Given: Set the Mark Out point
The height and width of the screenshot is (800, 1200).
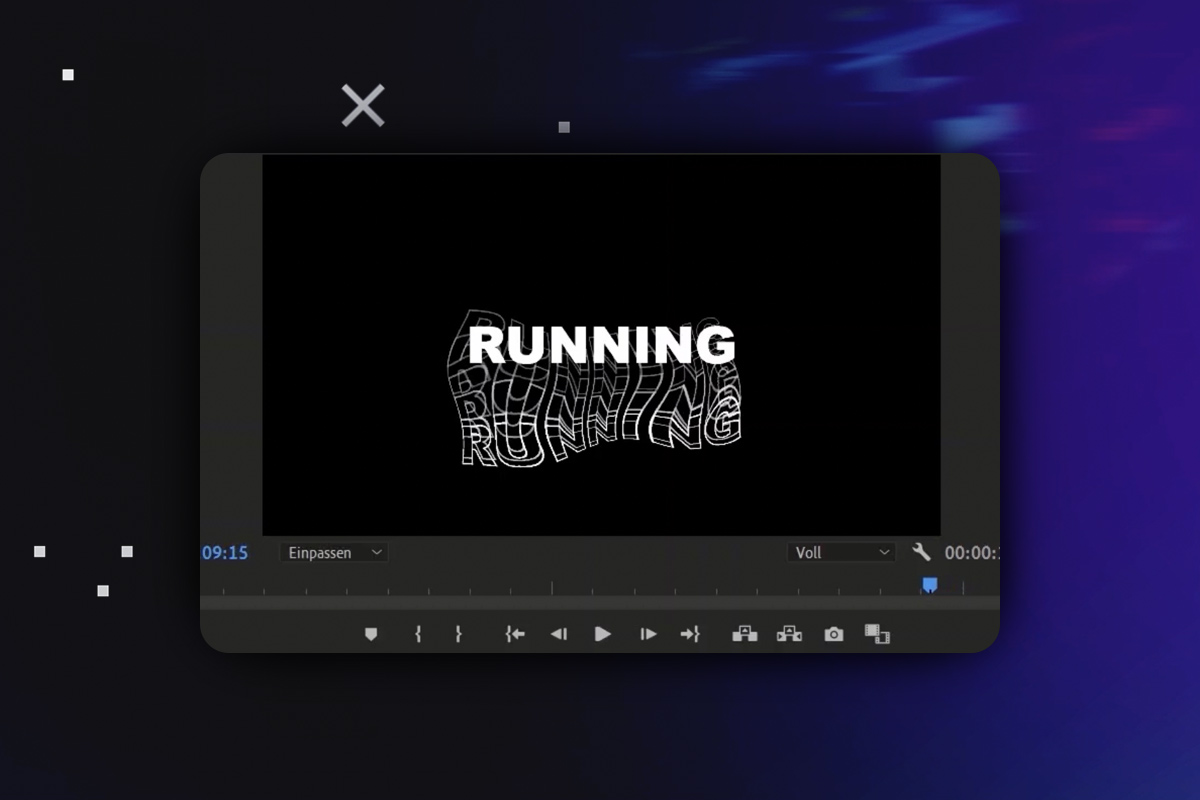Looking at the screenshot, I should tap(458, 634).
